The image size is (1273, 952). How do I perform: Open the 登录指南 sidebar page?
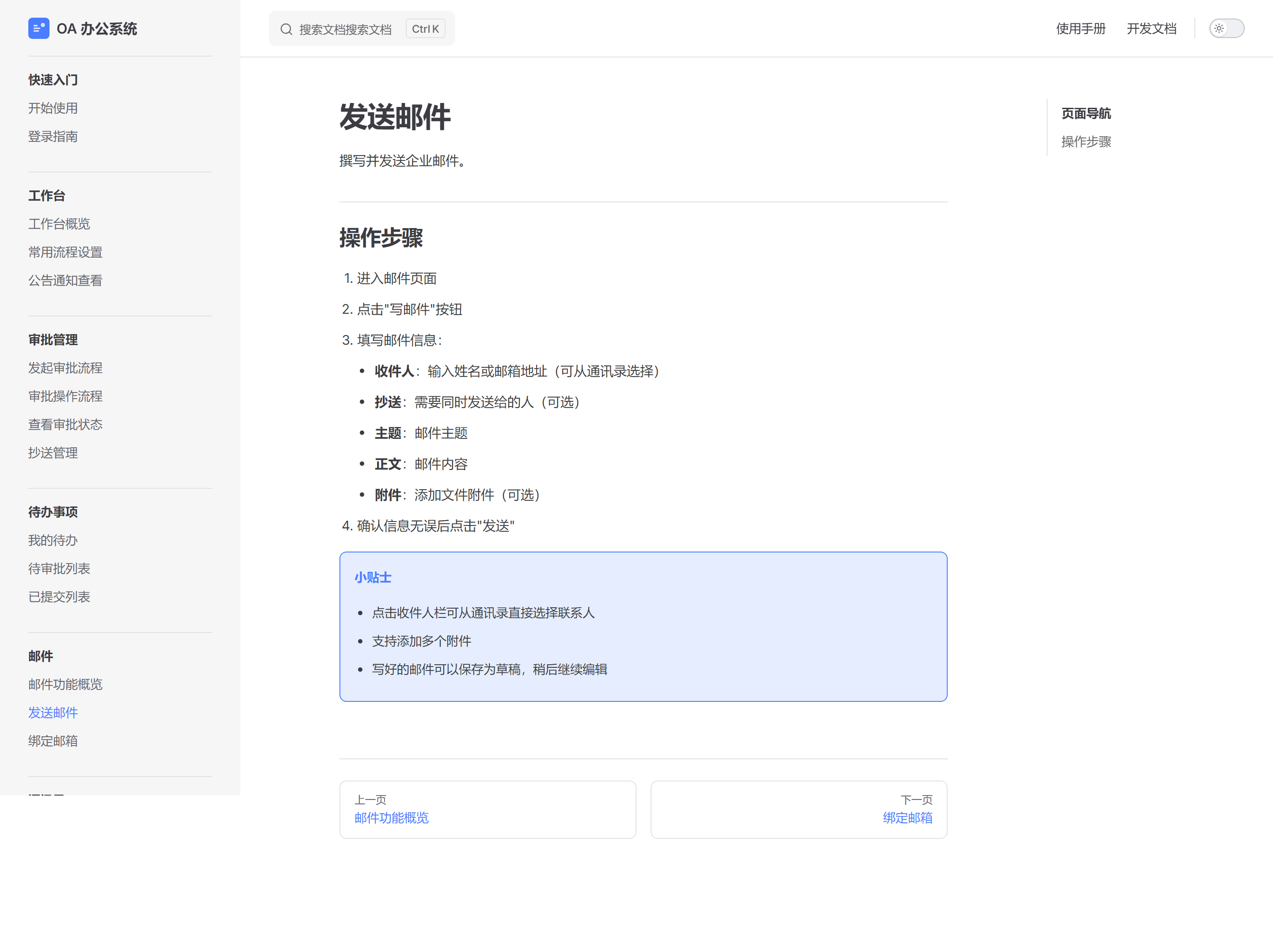(53, 137)
